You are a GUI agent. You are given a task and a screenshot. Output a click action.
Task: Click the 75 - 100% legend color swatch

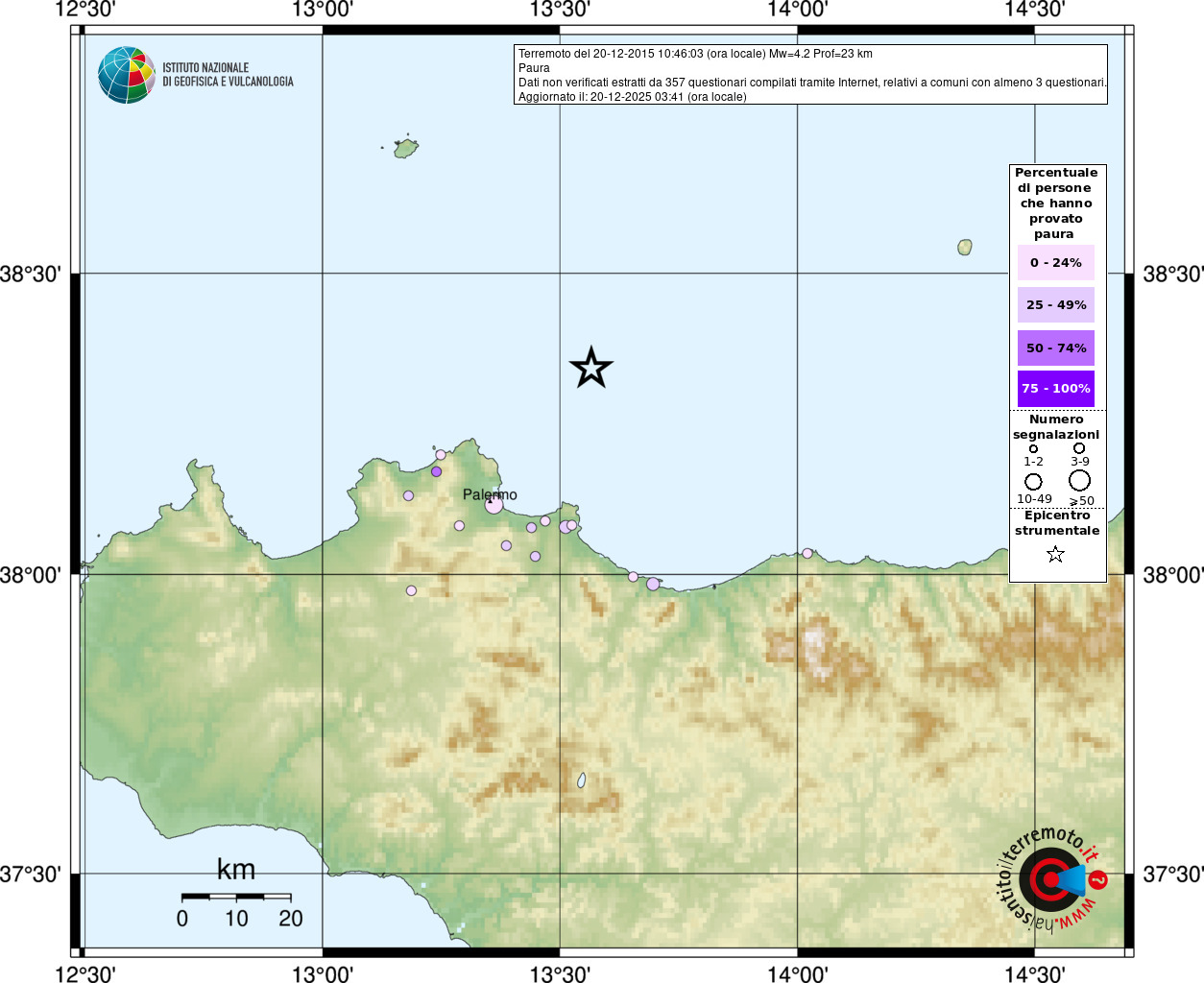click(x=1055, y=389)
